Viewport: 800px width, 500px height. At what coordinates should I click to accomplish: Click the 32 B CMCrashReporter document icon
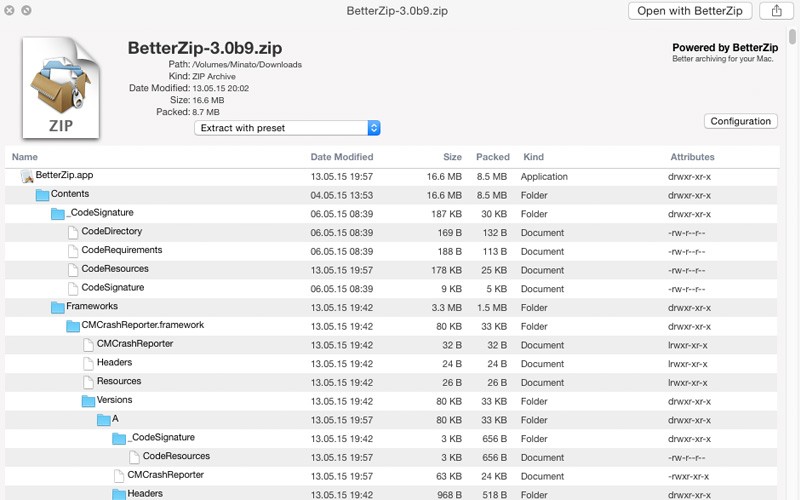point(88,345)
